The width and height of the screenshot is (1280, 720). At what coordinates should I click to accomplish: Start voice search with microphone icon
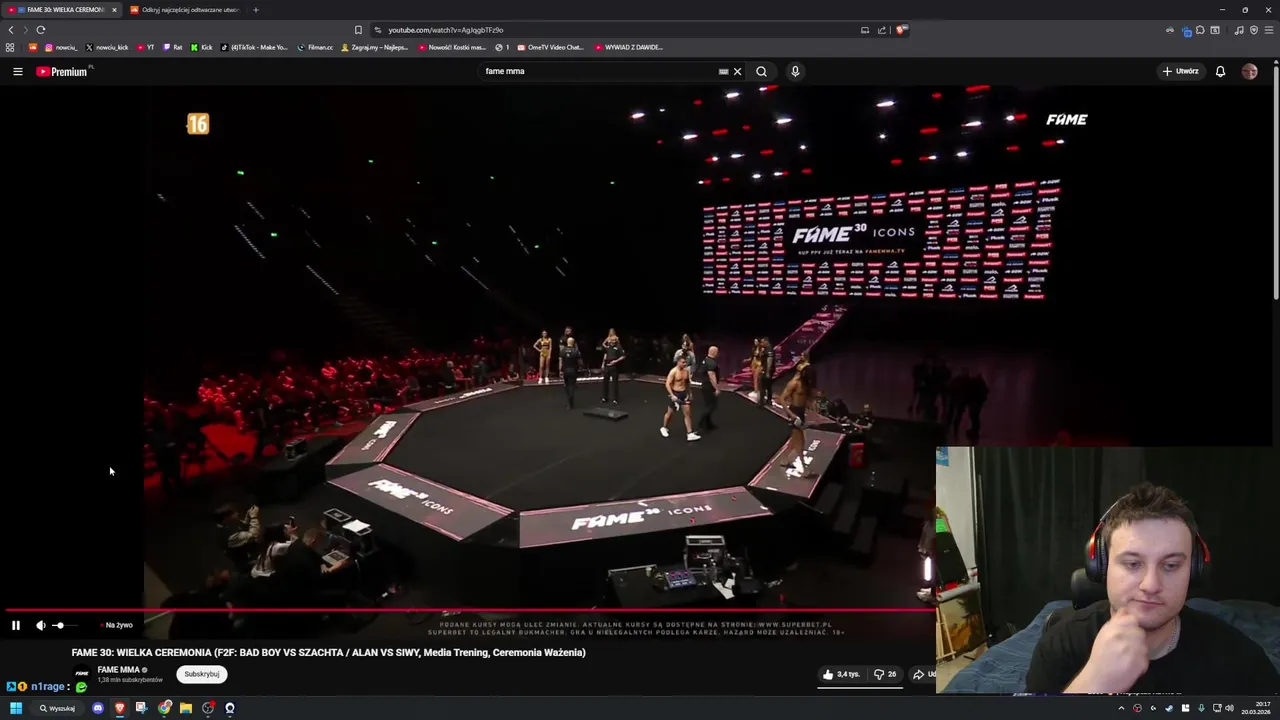(795, 71)
